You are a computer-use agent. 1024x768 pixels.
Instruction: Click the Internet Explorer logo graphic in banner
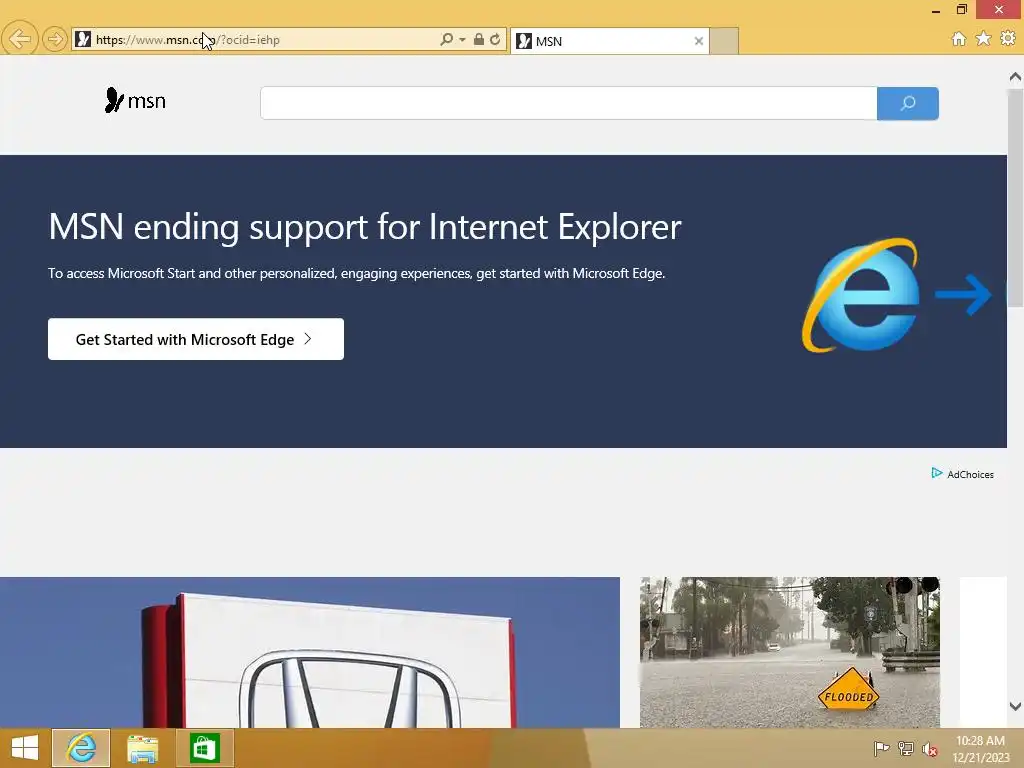click(861, 295)
